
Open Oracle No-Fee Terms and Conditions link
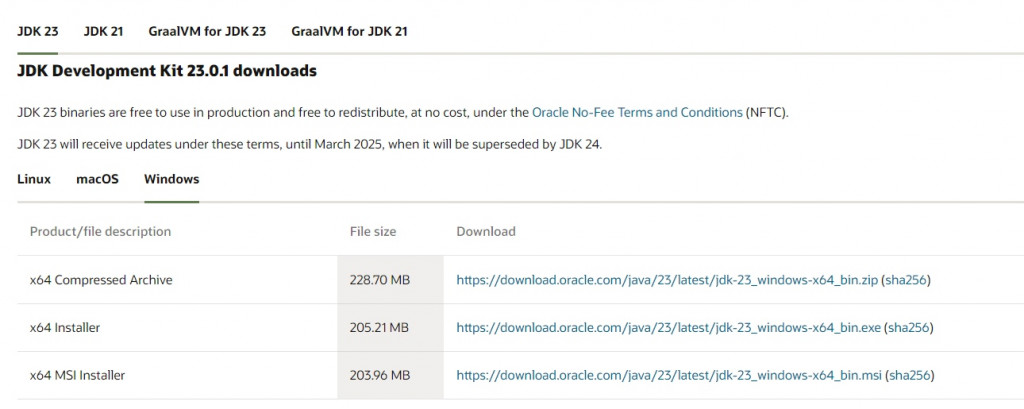(637, 112)
